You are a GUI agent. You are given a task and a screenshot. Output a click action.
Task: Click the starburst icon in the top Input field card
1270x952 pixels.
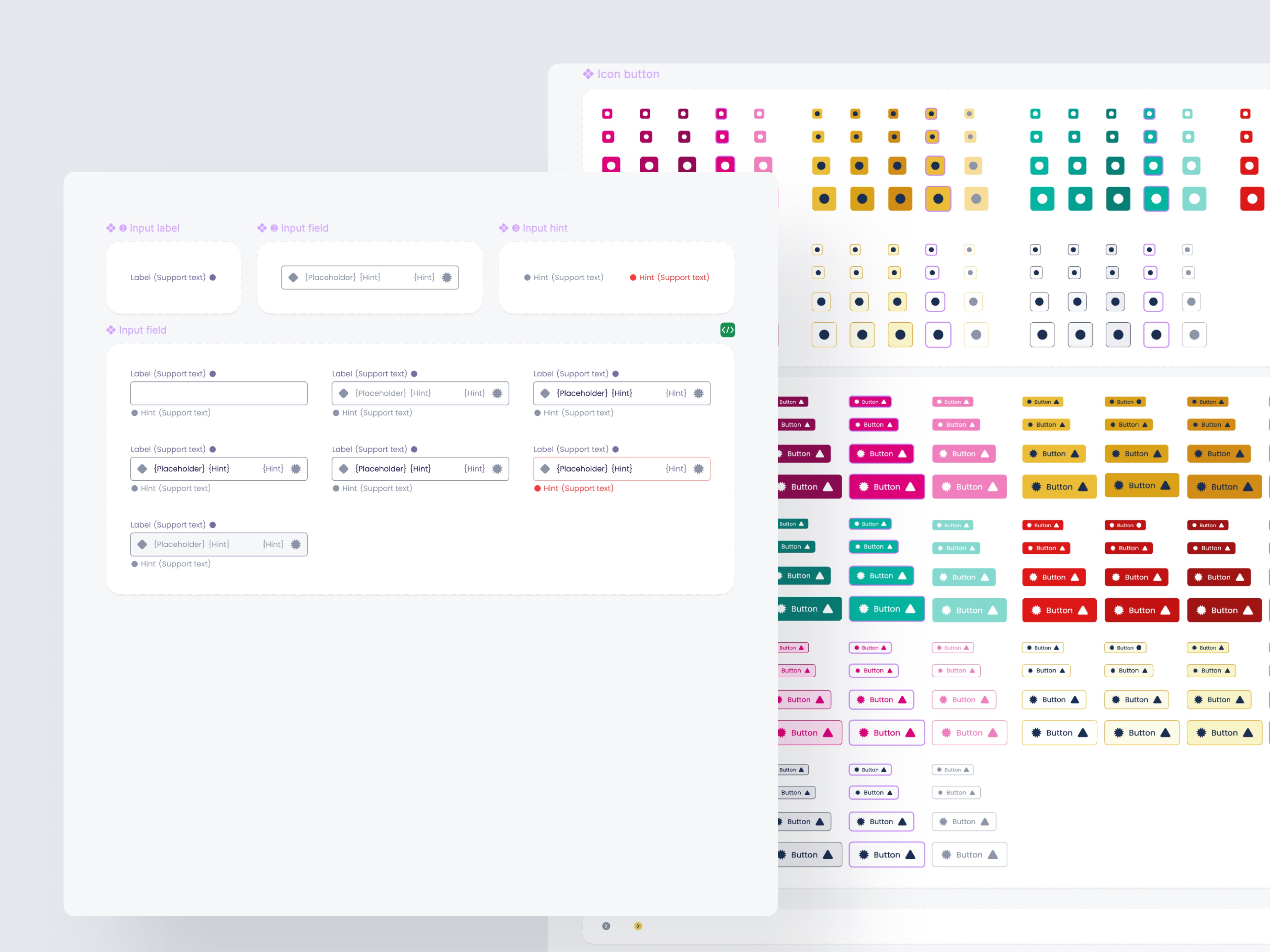point(447,278)
